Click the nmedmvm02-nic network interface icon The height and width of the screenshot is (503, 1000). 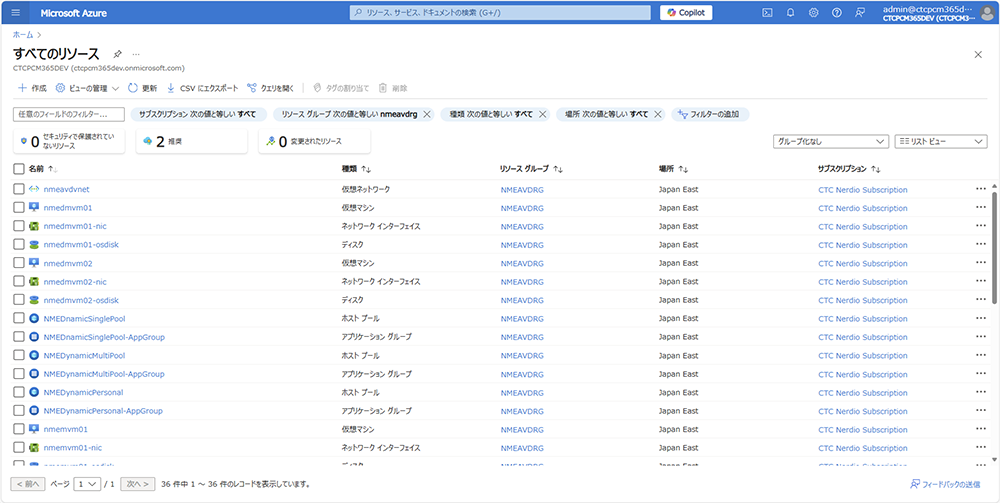tap(34, 281)
